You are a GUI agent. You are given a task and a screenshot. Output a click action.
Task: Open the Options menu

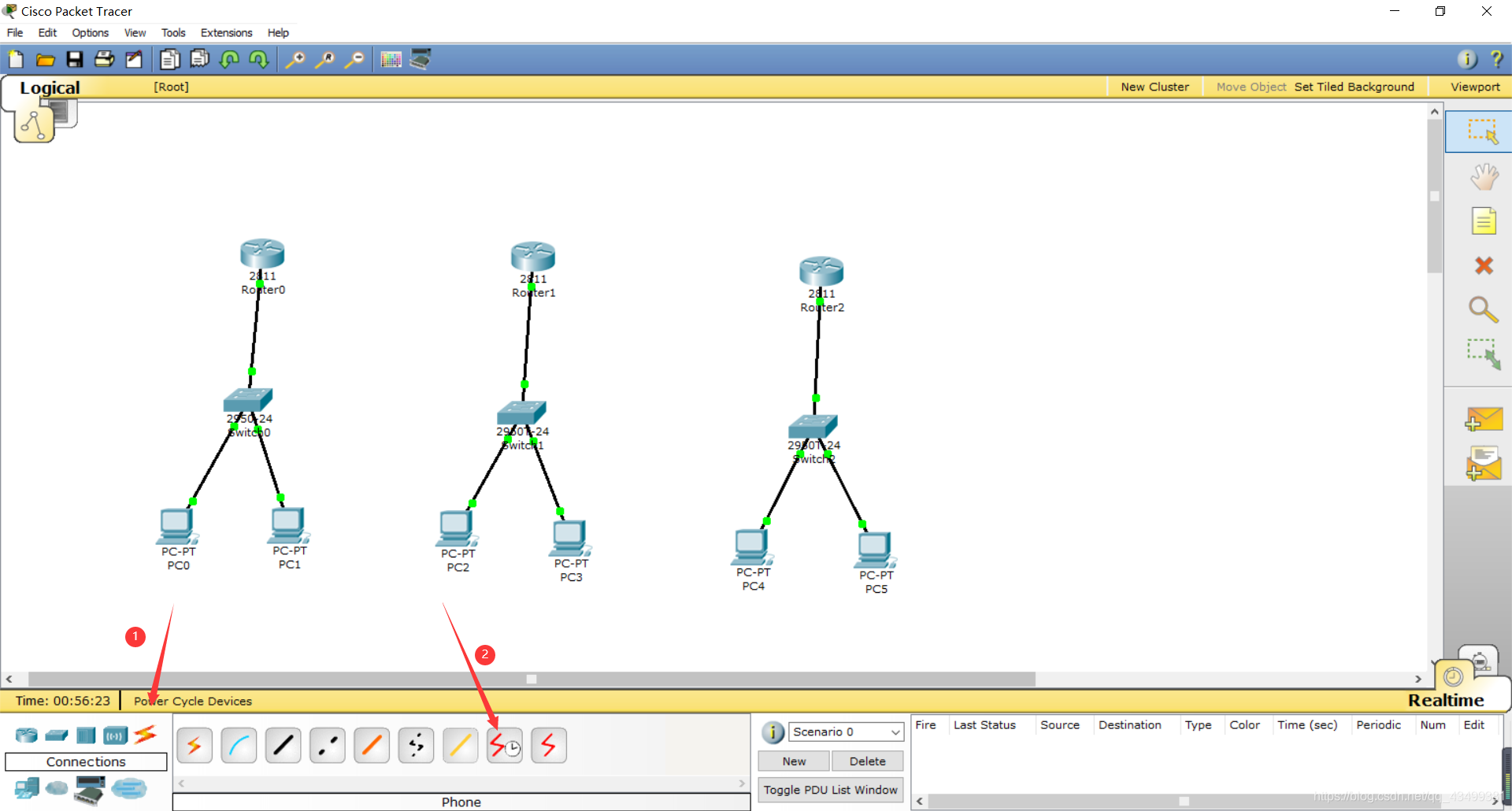tap(91, 32)
